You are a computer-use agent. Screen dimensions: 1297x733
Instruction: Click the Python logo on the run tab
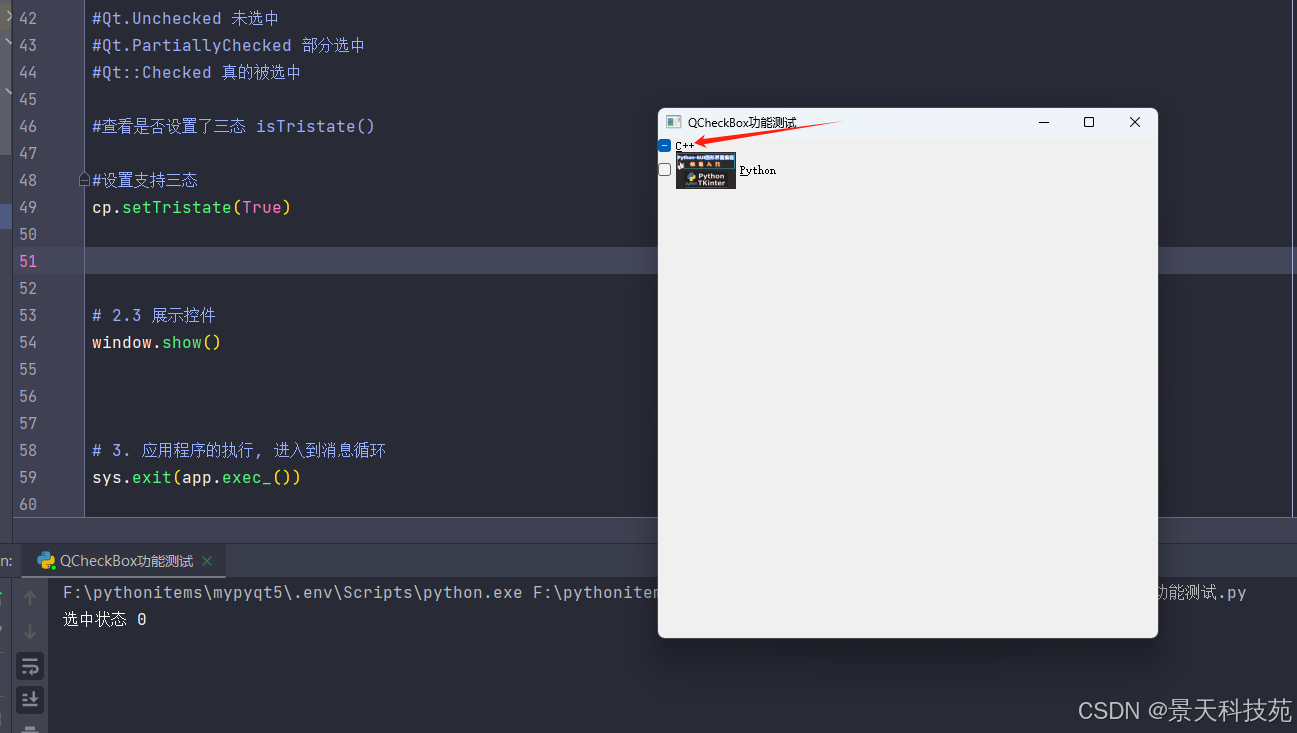(46, 561)
